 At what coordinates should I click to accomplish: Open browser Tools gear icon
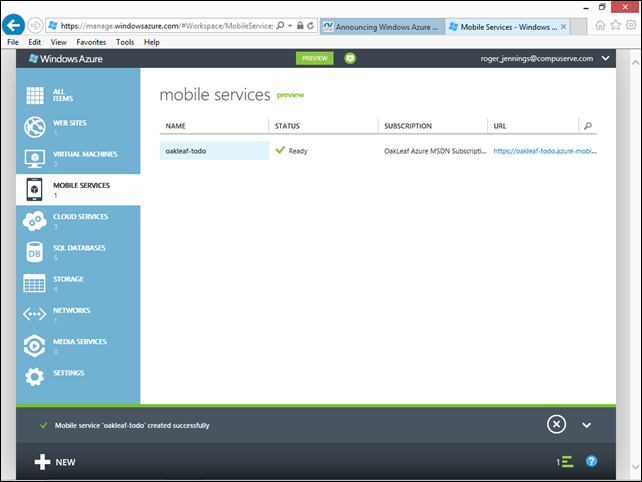pyautogui.click(x=631, y=25)
